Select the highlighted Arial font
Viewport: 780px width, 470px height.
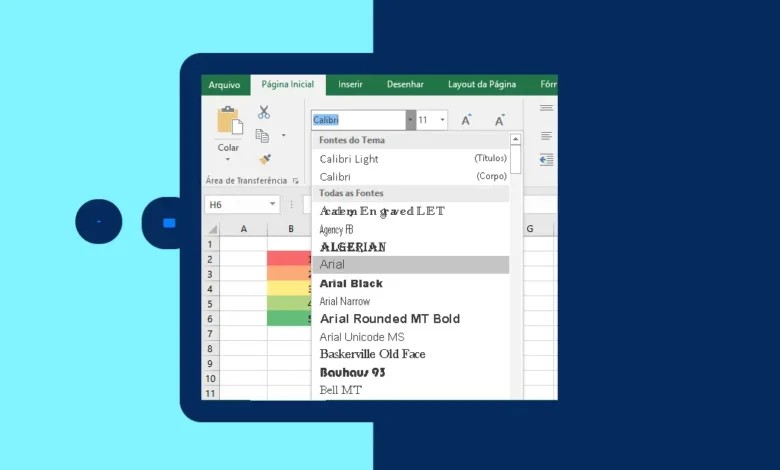(x=411, y=265)
